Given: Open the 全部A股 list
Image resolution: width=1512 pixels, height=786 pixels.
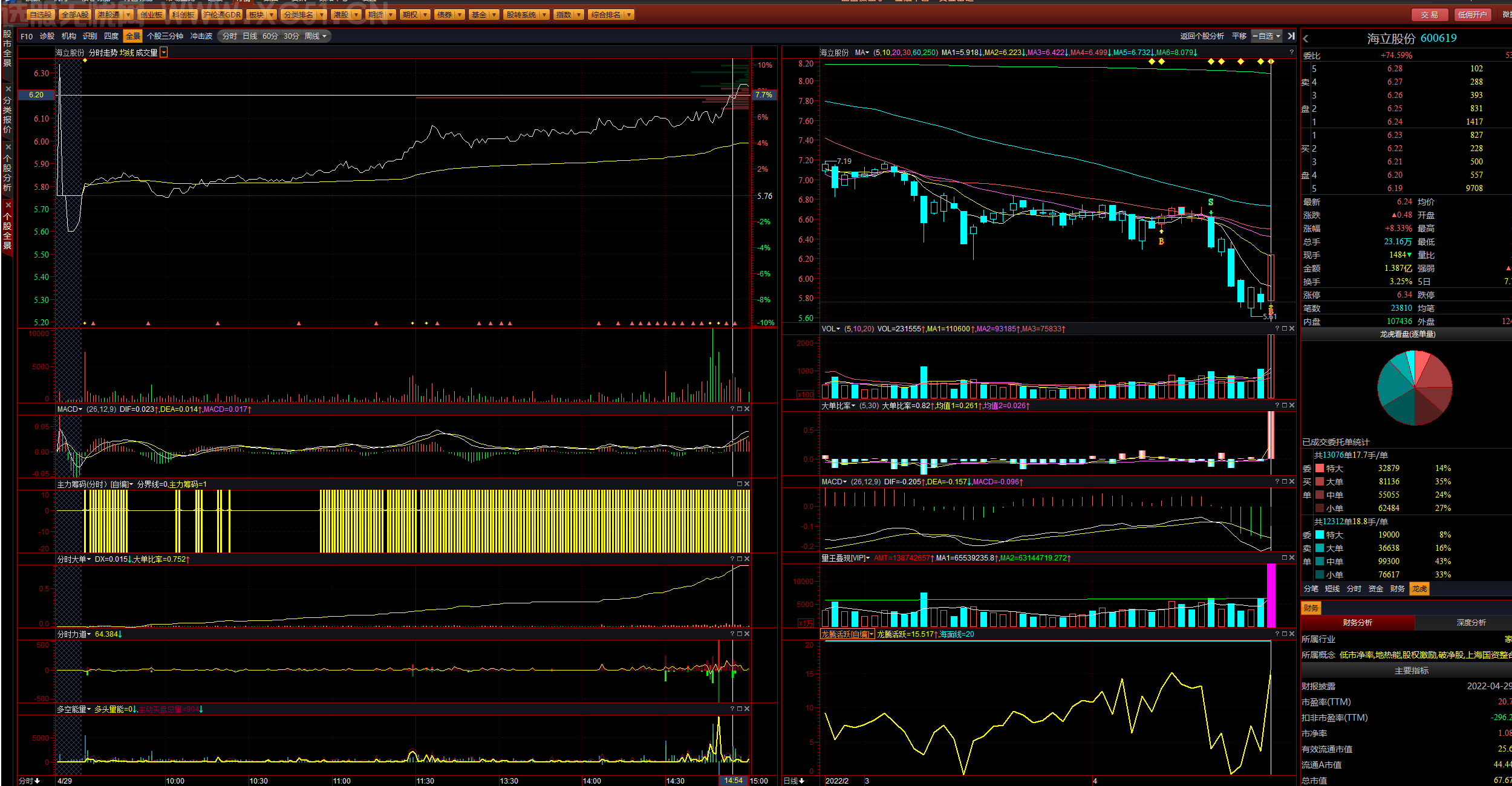Looking at the screenshot, I should pyautogui.click(x=75, y=15).
